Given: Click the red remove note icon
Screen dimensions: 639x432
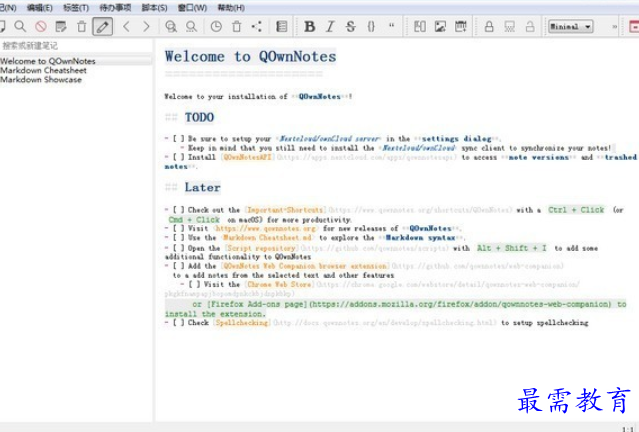Looking at the screenshot, I should [x=41, y=26].
